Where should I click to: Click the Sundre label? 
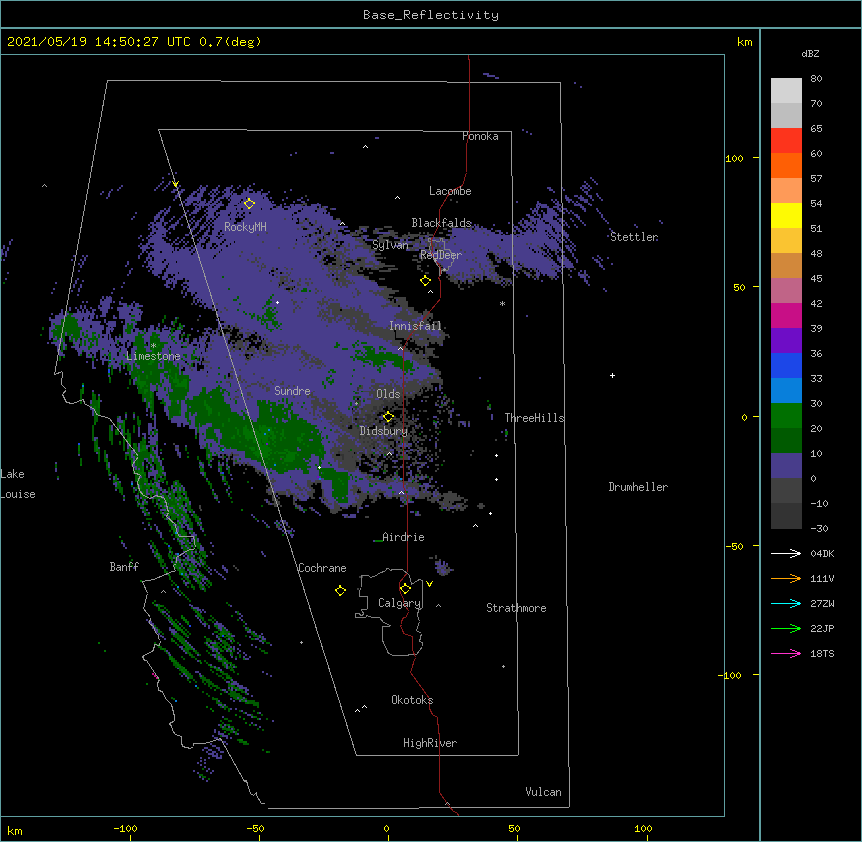coord(292,391)
